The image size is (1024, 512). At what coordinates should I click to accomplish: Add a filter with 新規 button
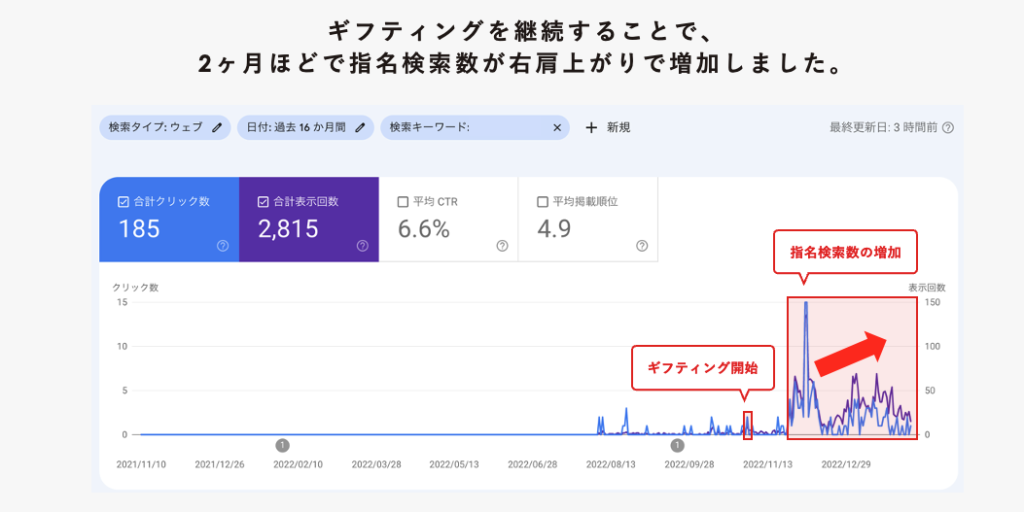(607, 128)
